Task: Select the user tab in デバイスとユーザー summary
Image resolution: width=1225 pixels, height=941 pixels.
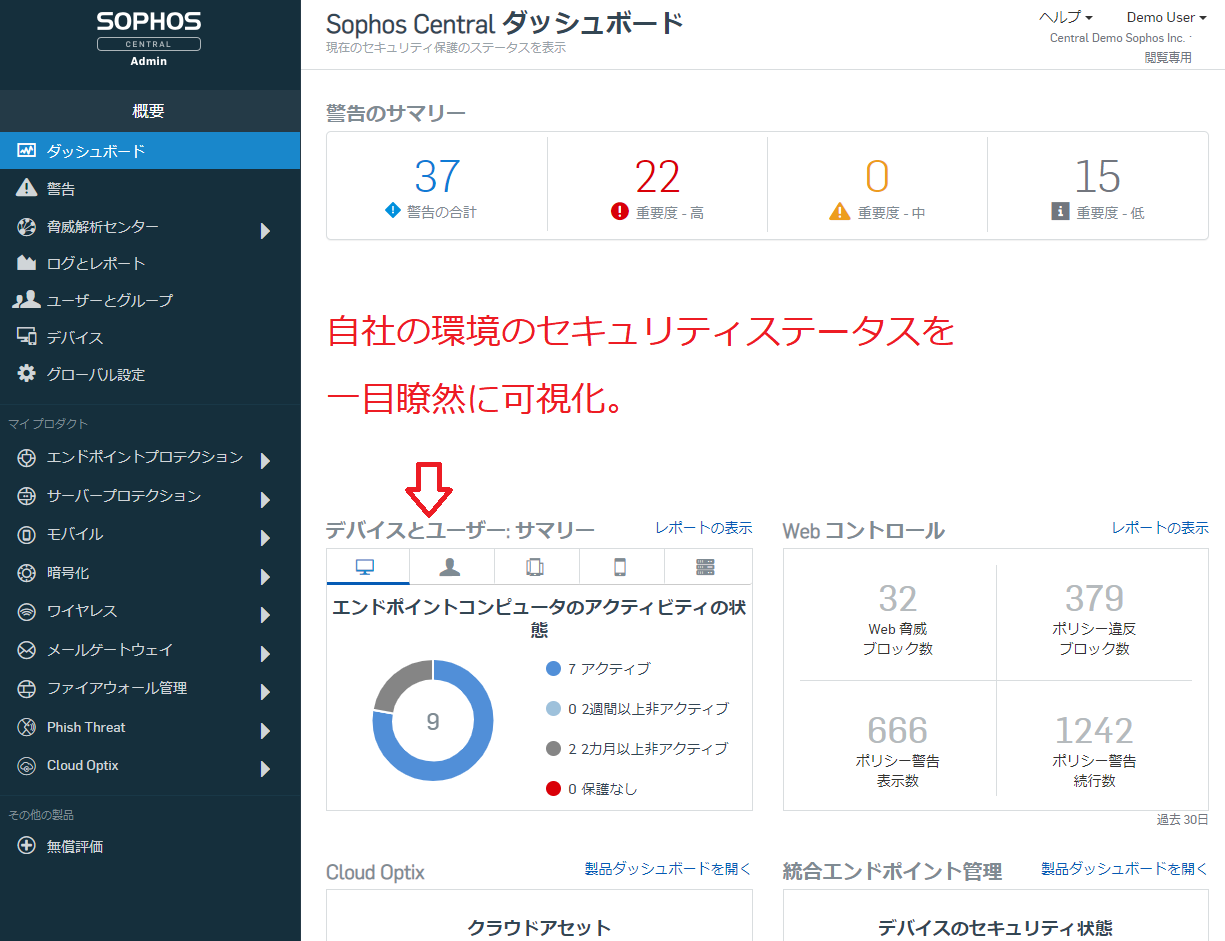Action: pos(452,567)
